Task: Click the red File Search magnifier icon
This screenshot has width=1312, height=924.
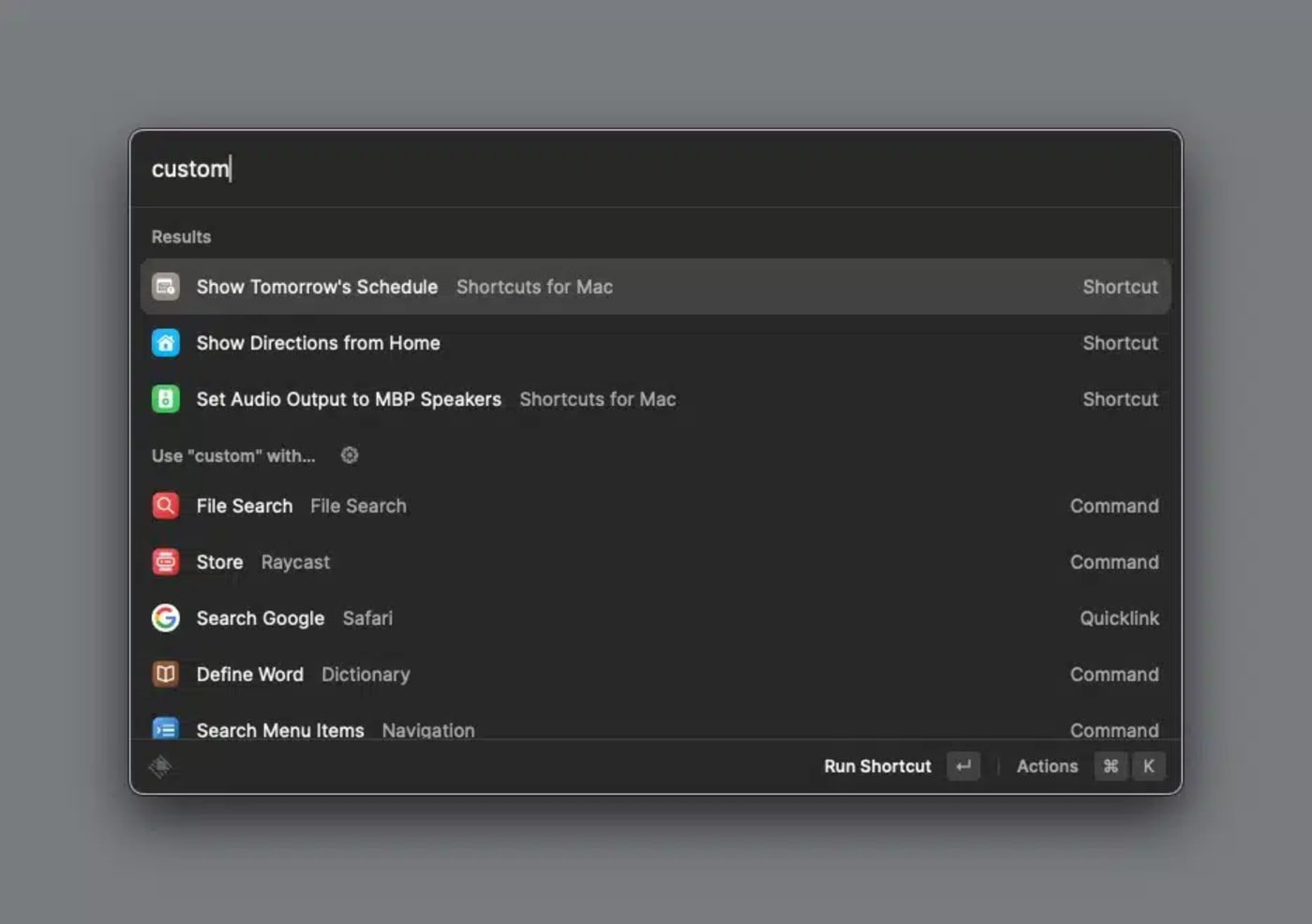Action: (x=166, y=506)
